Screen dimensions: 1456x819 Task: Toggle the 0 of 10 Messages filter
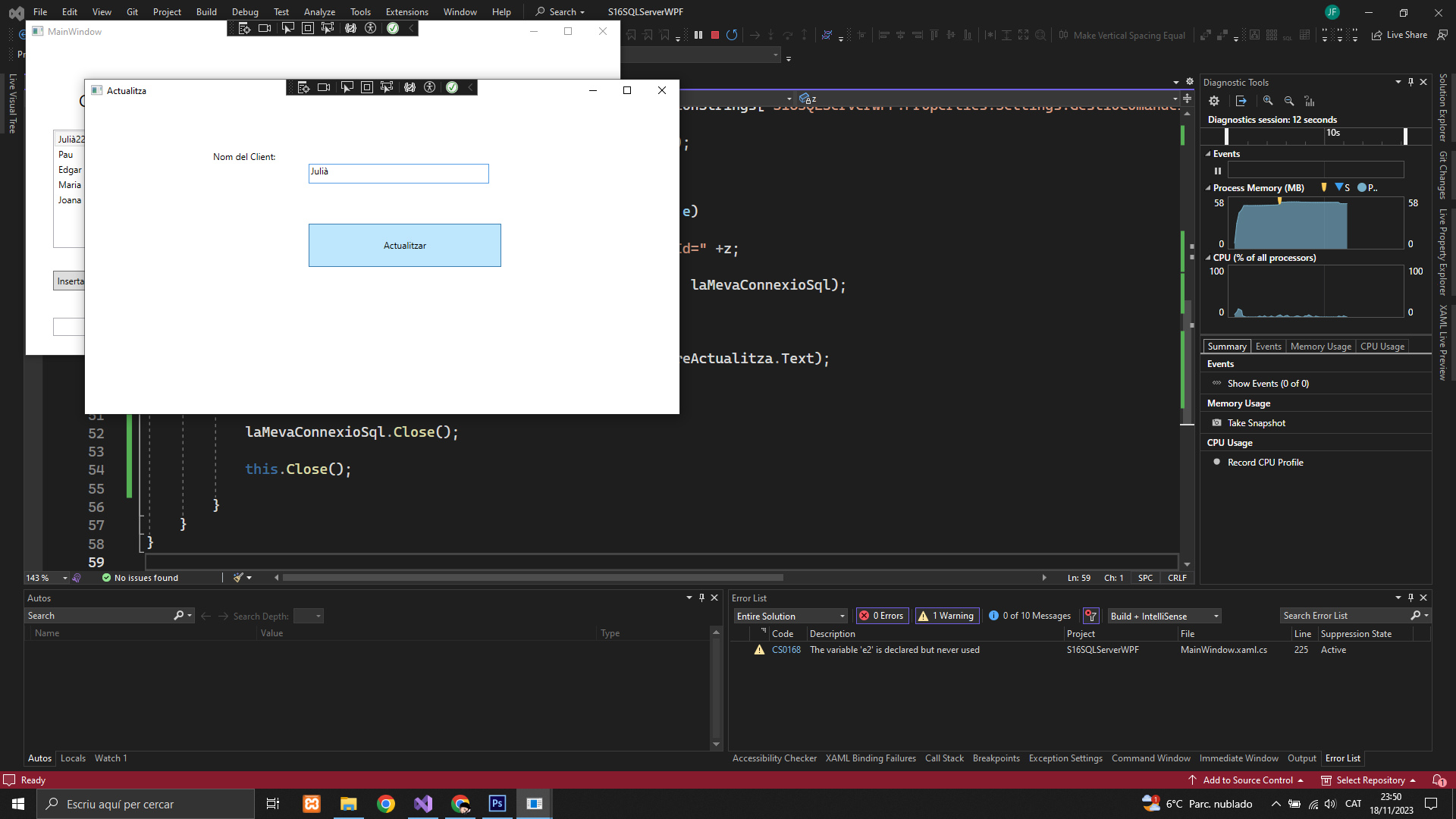1029,616
